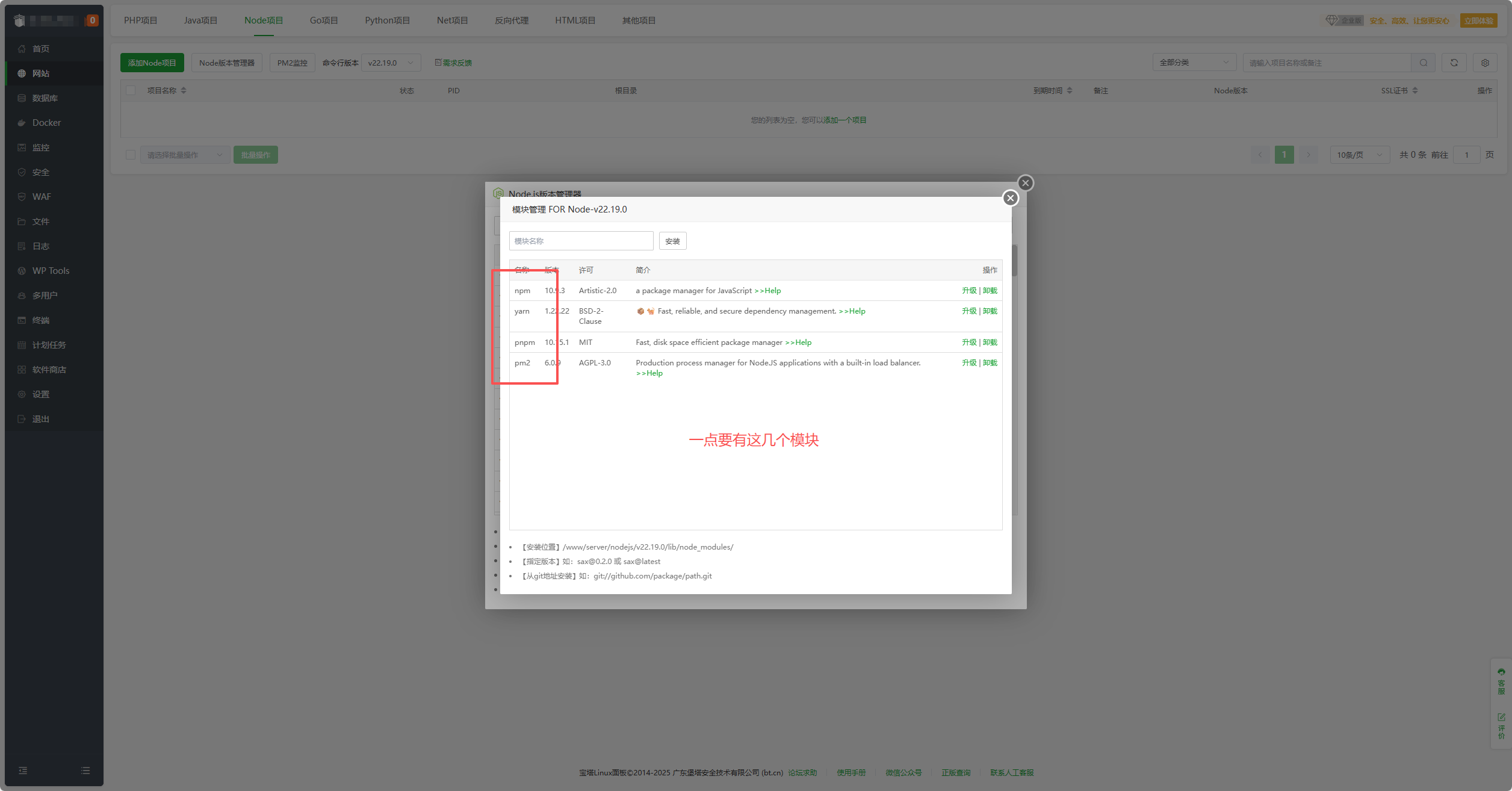The height and width of the screenshot is (791, 1512).
Task: Click the refresh icon near search
Action: pyautogui.click(x=1454, y=63)
